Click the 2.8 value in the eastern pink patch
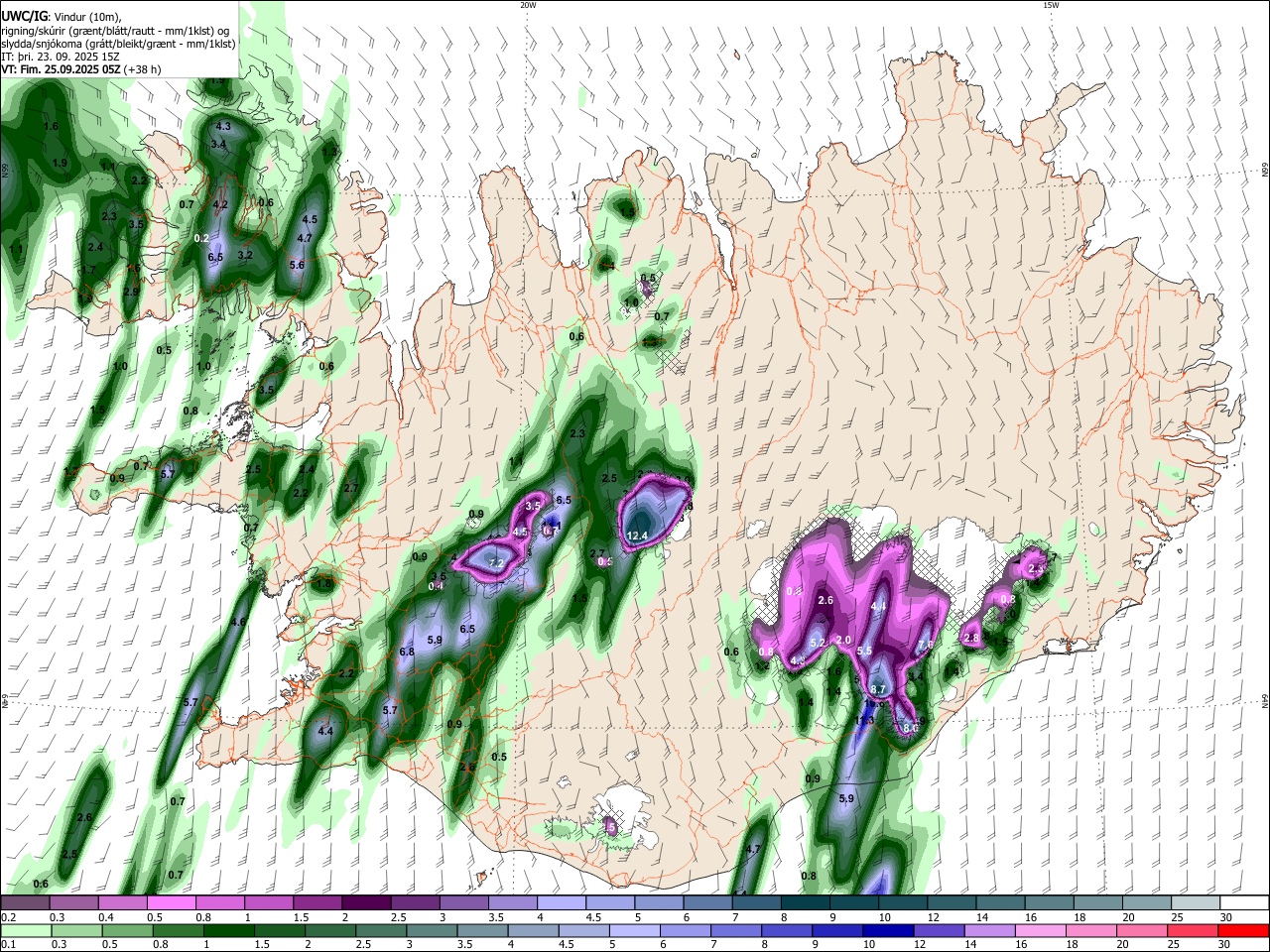The width and height of the screenshot is (1270, 952). tap(971, 639)
